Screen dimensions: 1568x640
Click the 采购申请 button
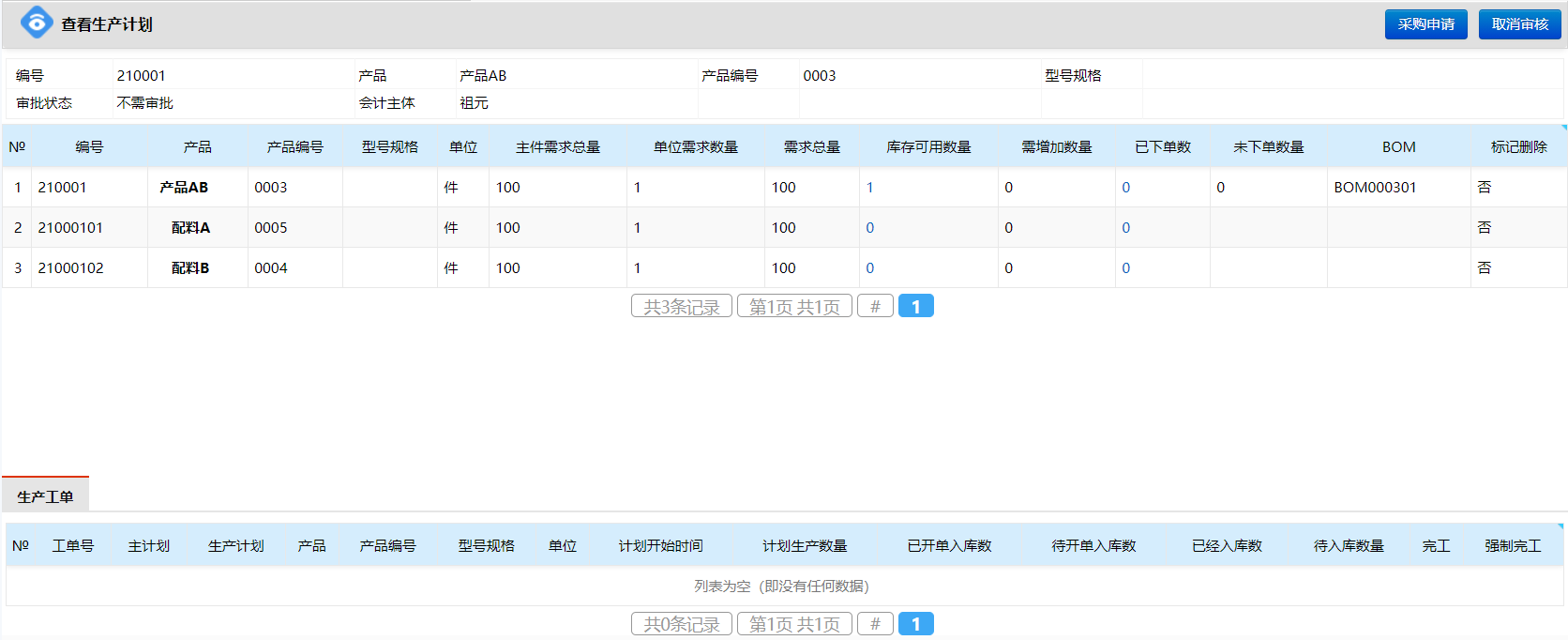tap(1425, 24)
